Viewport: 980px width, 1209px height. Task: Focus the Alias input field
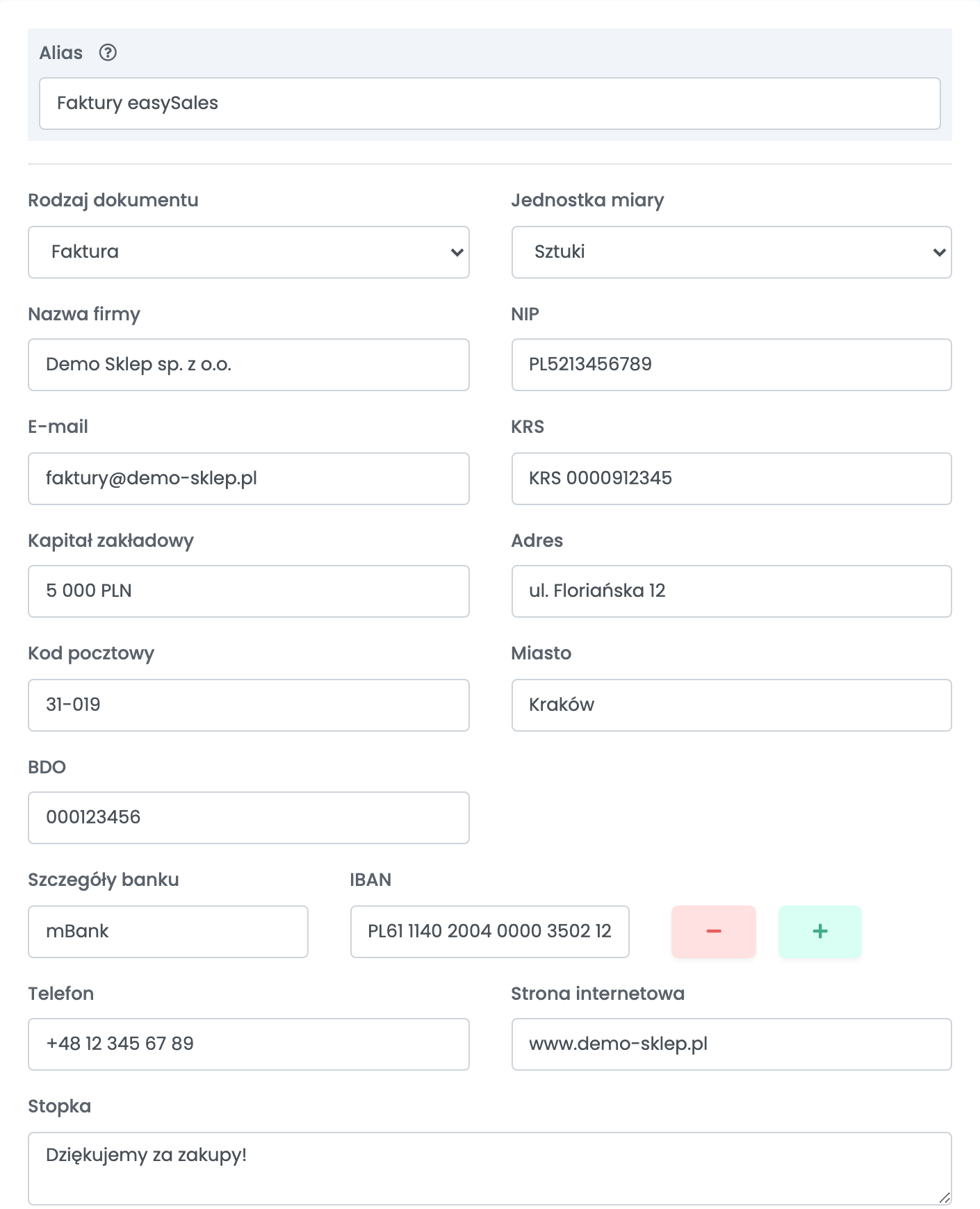coord(490,104)
